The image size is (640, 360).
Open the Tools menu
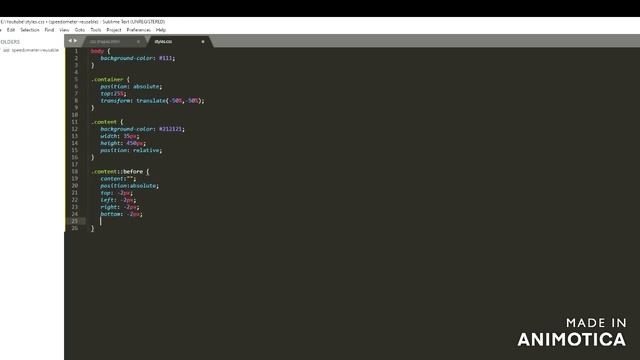point(96,30)
